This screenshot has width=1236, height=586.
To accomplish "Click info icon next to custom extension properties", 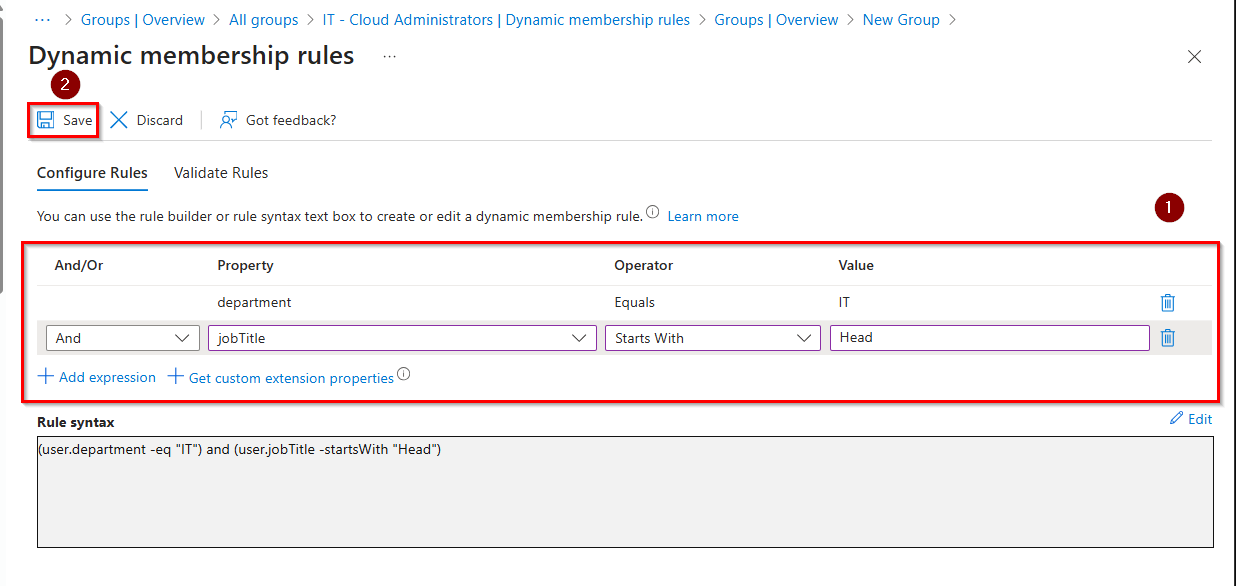I will tap(404, 375).
